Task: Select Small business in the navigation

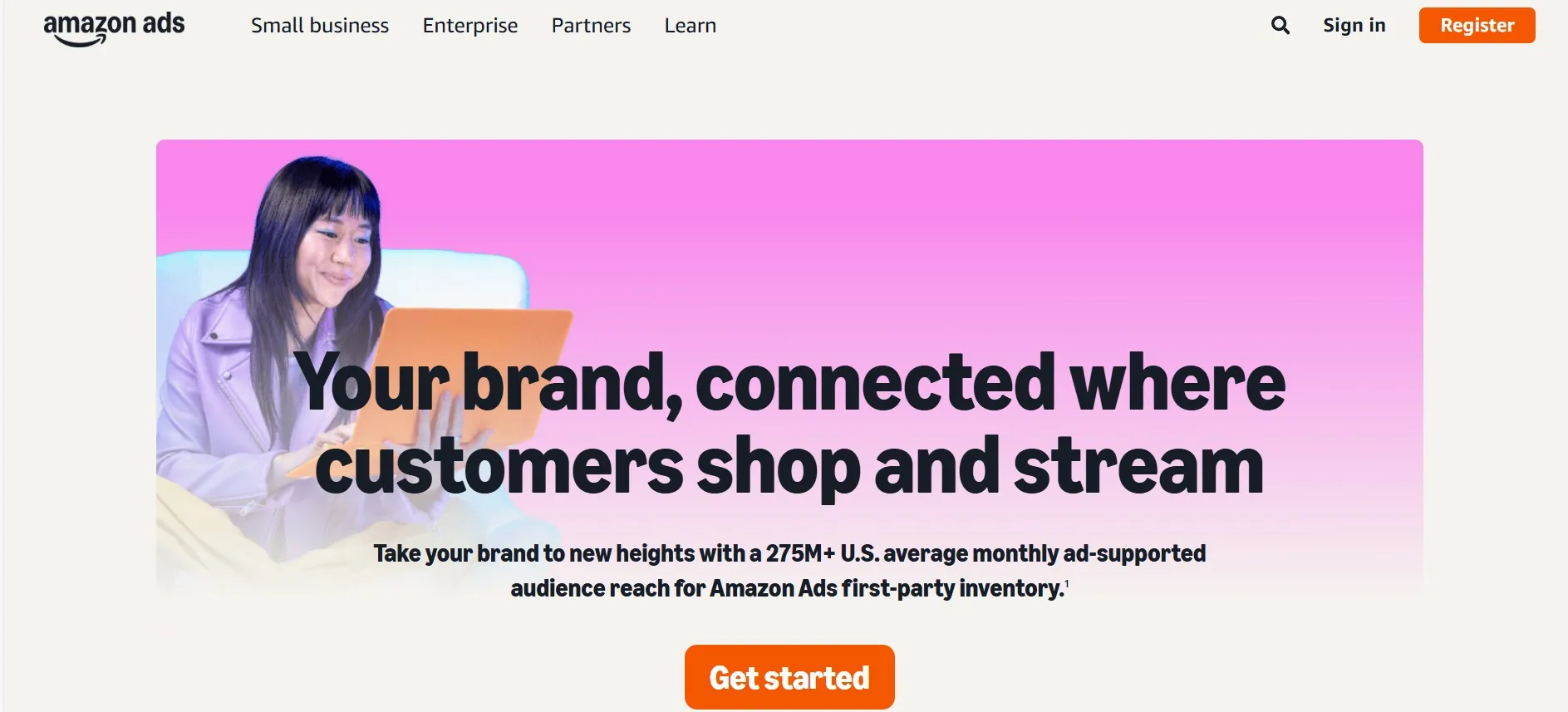Action: 320,26
